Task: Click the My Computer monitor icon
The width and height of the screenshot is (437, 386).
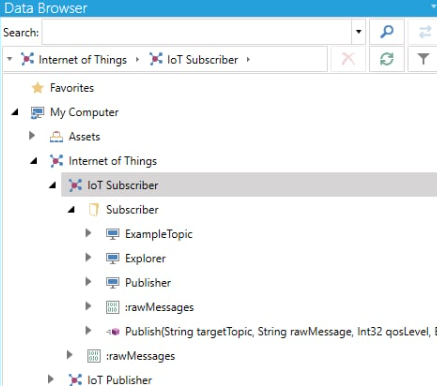Action: tap(37, 113)
